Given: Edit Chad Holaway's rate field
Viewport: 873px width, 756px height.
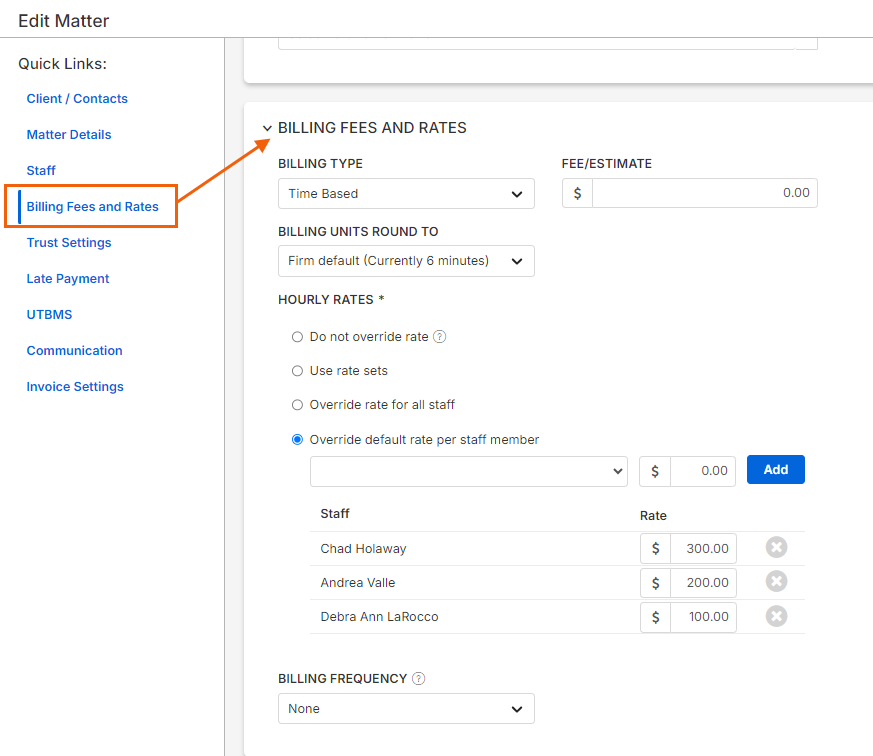Looking at the screenshot, I should [x=703, y=548].
